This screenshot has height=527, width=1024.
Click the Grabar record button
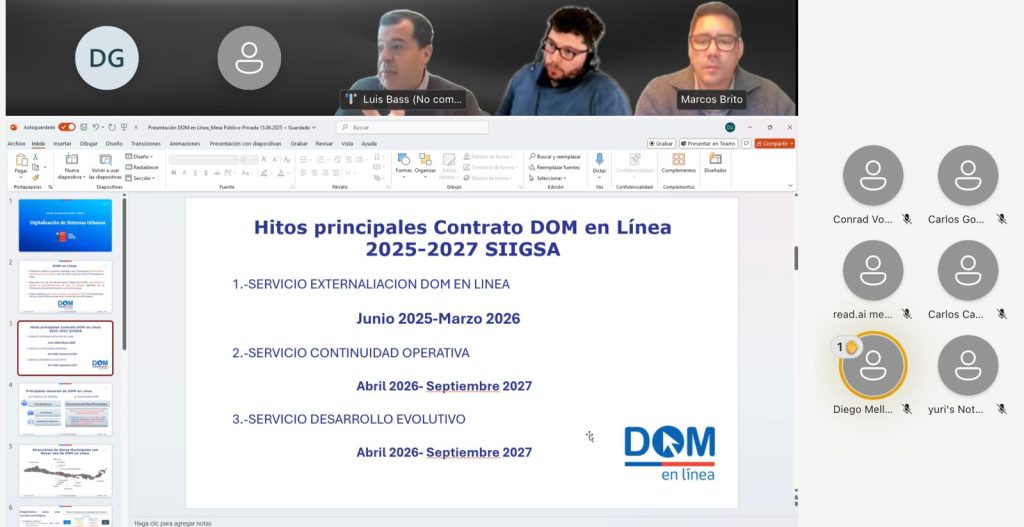click(662, 144)
